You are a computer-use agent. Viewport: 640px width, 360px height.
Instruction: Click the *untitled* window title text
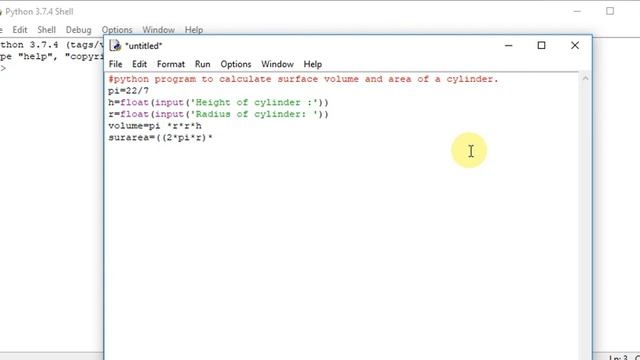pyautogui.click(x=144, y=46)
